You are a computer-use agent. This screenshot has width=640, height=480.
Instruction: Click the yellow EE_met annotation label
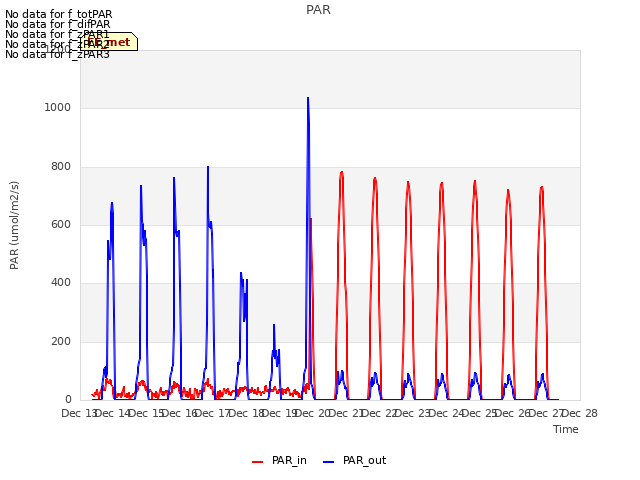[109, 42]
